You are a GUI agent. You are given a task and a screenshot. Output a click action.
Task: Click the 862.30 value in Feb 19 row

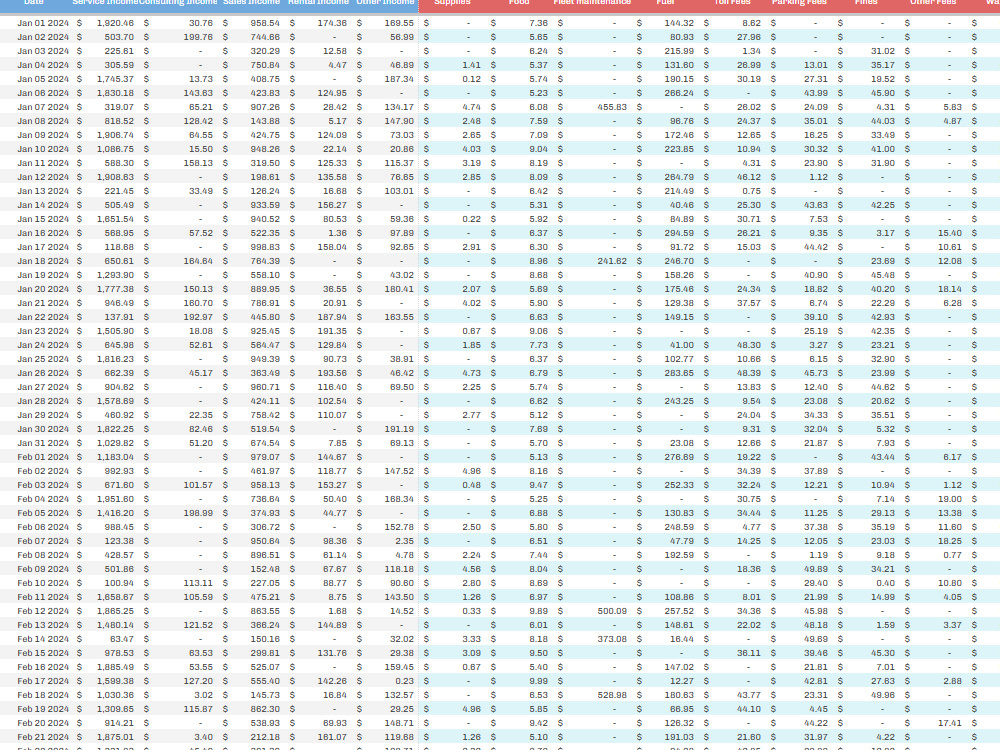pyautogui.click(x=265, y=710)
